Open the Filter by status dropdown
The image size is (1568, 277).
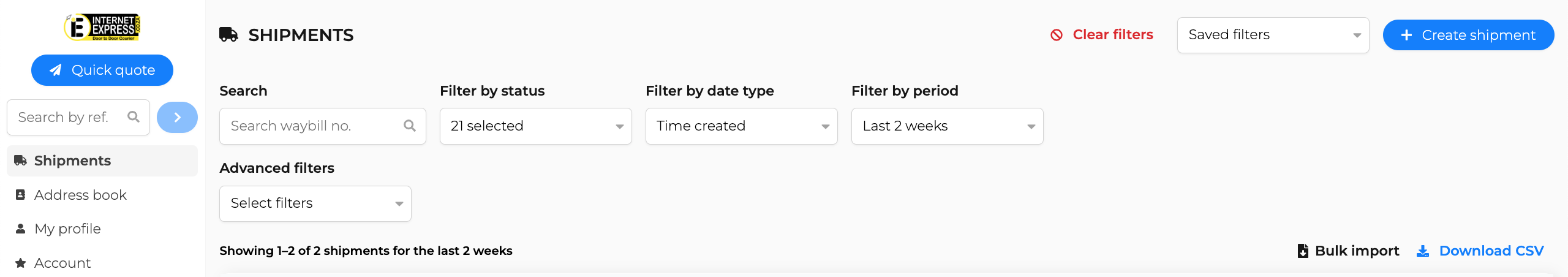pyautogui.click(x=536, y=126)
